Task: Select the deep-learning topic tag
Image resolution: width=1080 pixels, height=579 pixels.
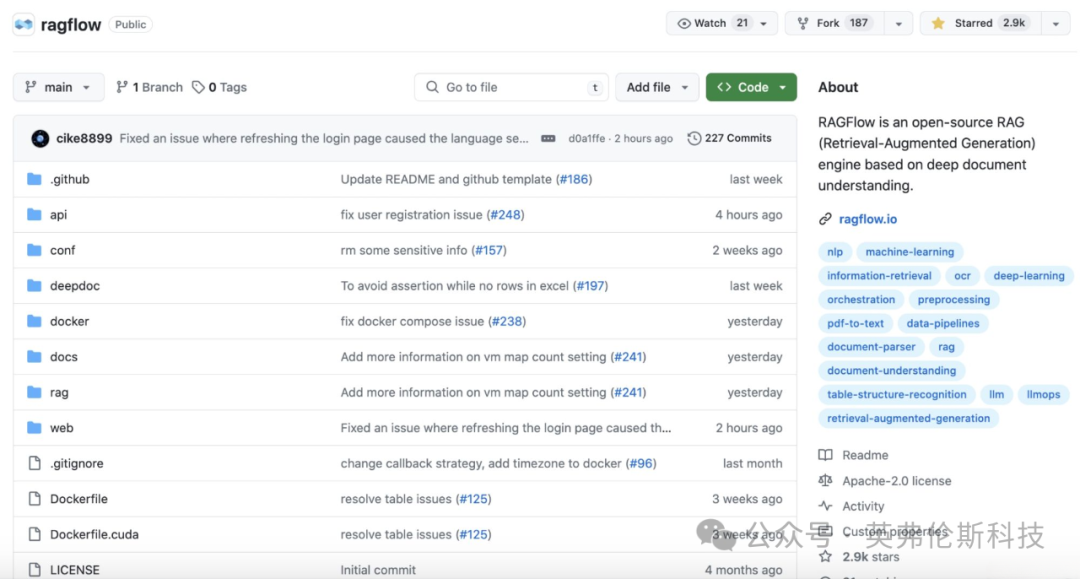Action: point(1028,275)
